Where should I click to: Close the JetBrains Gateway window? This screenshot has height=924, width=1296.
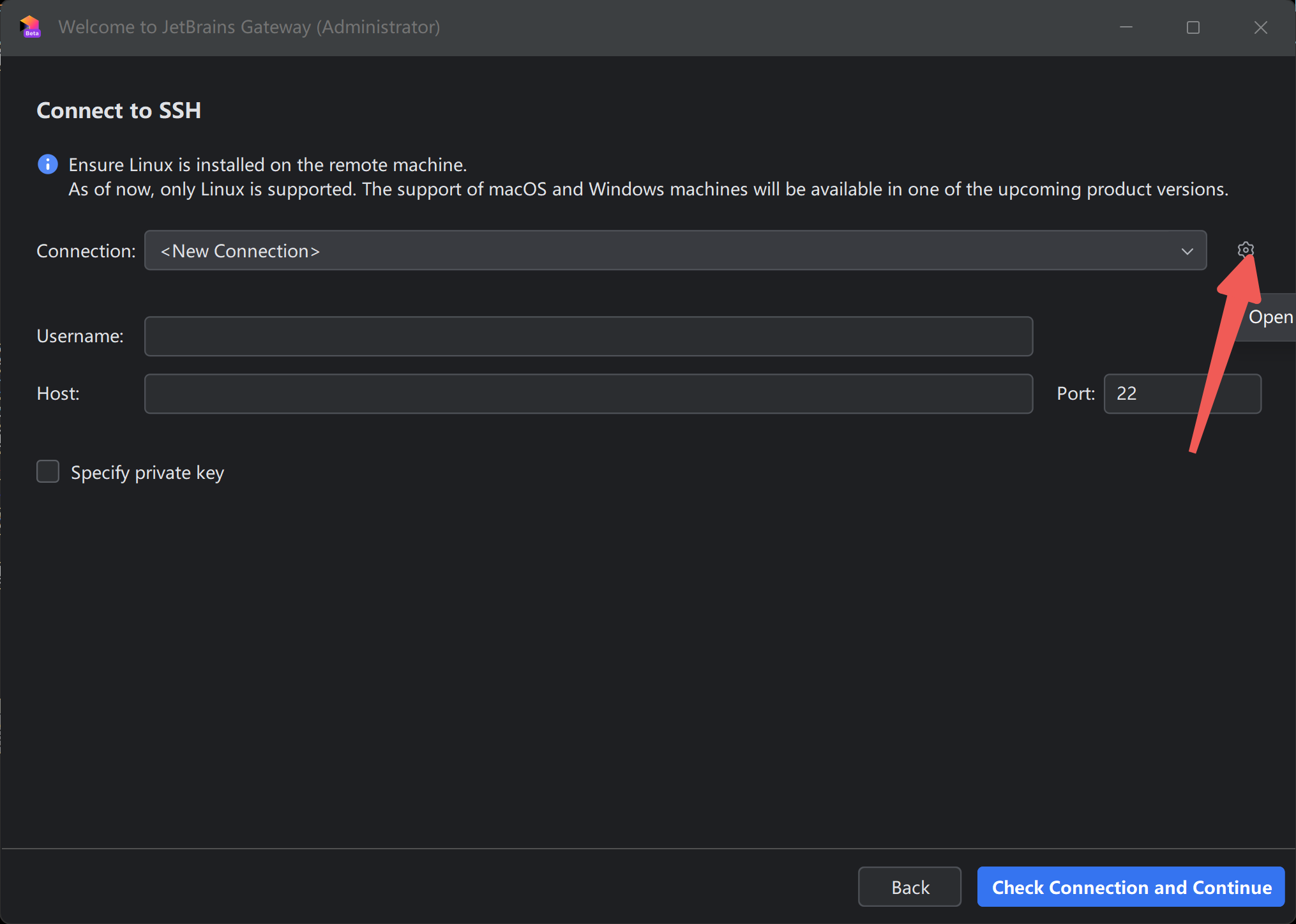[1261, 27]
